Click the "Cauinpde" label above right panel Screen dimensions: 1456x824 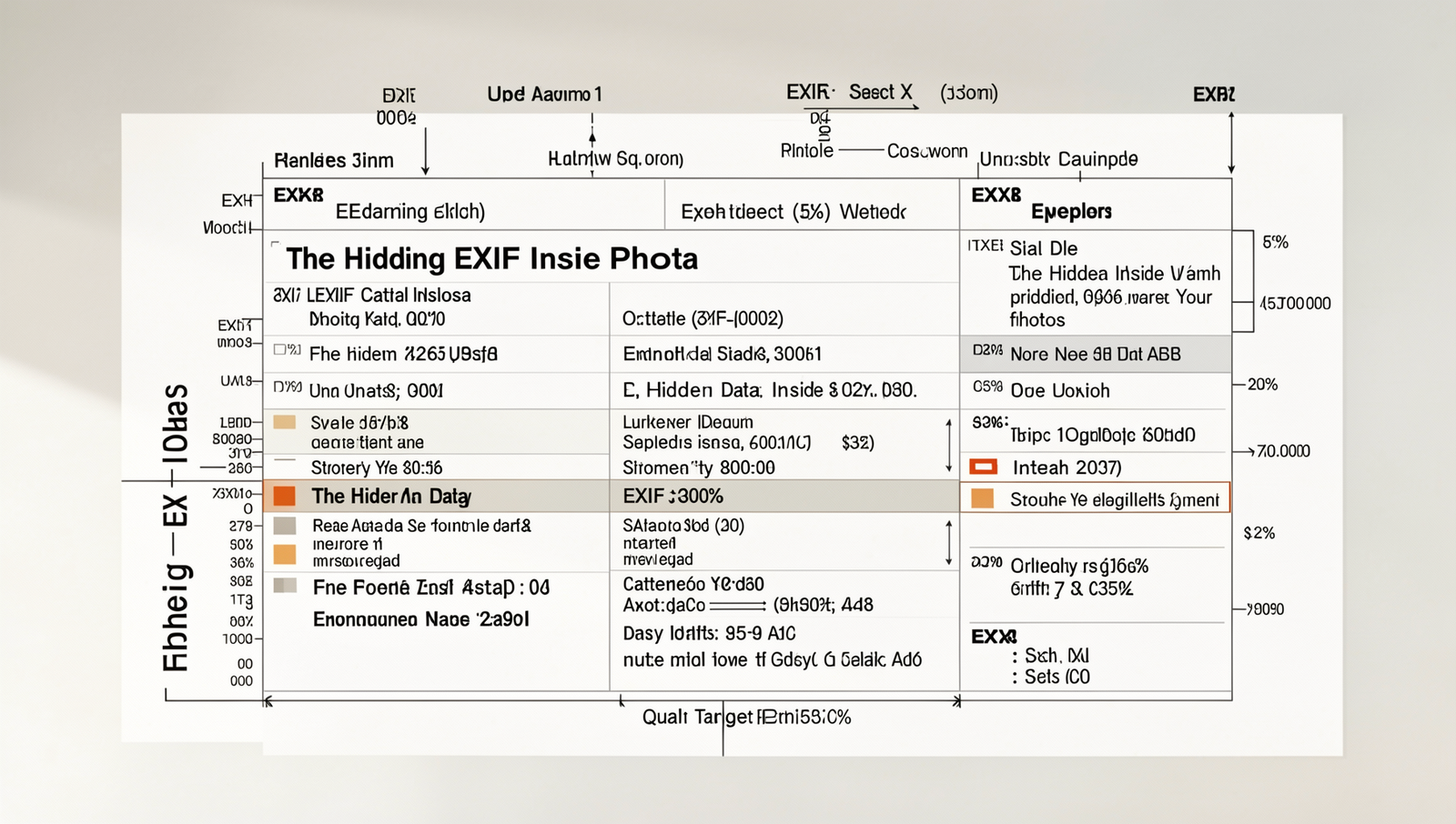(x=1097, y=159)
